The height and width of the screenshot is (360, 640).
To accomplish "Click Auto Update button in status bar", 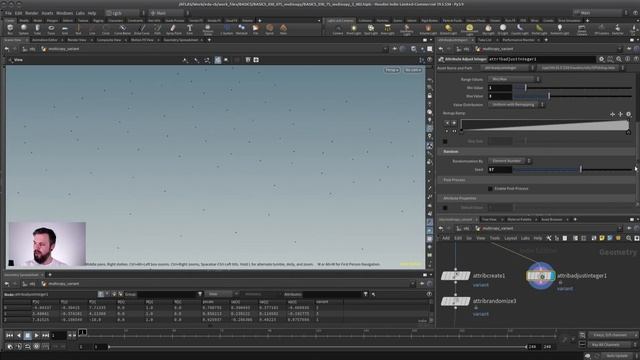I will point(616,356).
